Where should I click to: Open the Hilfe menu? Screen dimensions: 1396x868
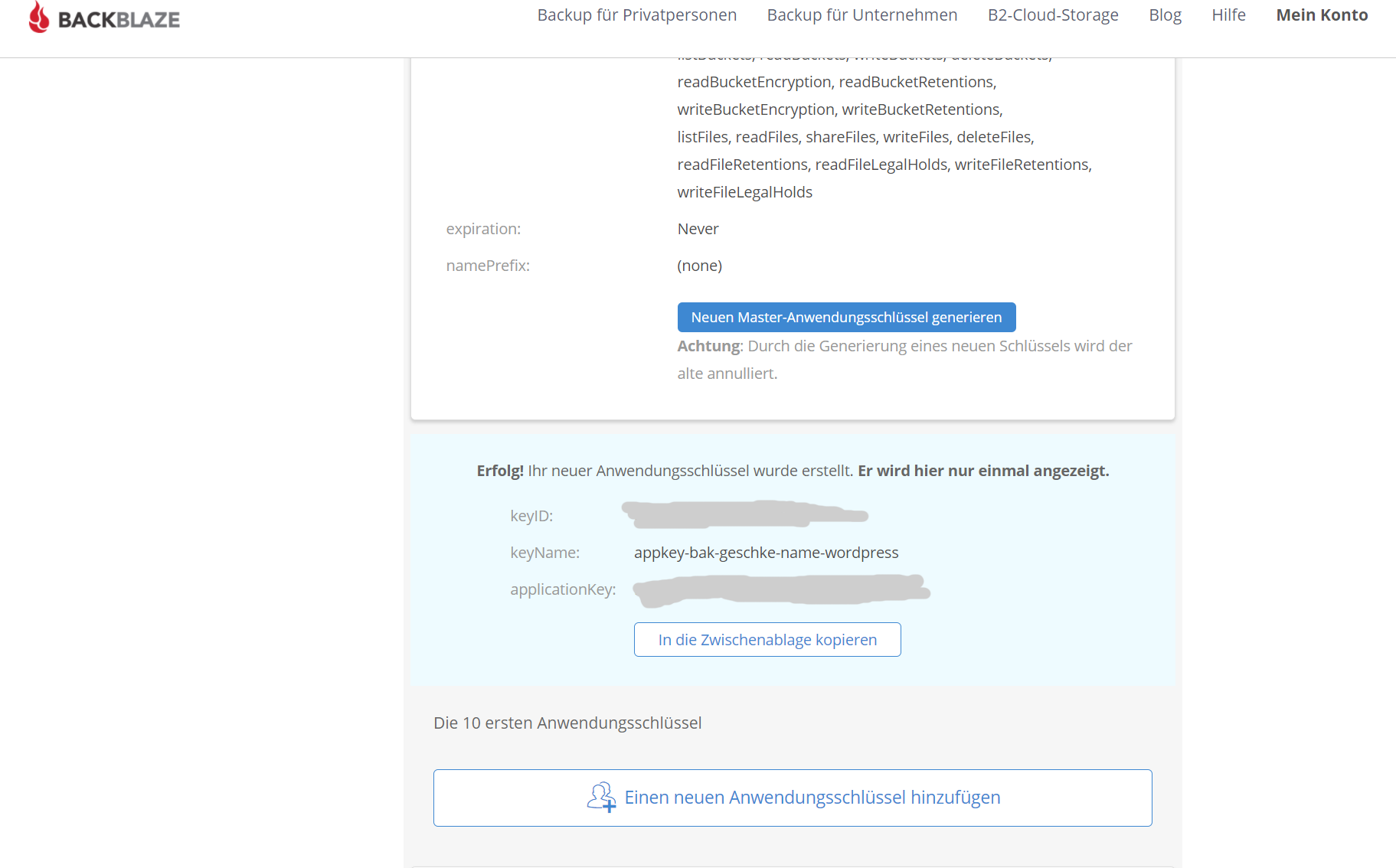(1228, 15)
